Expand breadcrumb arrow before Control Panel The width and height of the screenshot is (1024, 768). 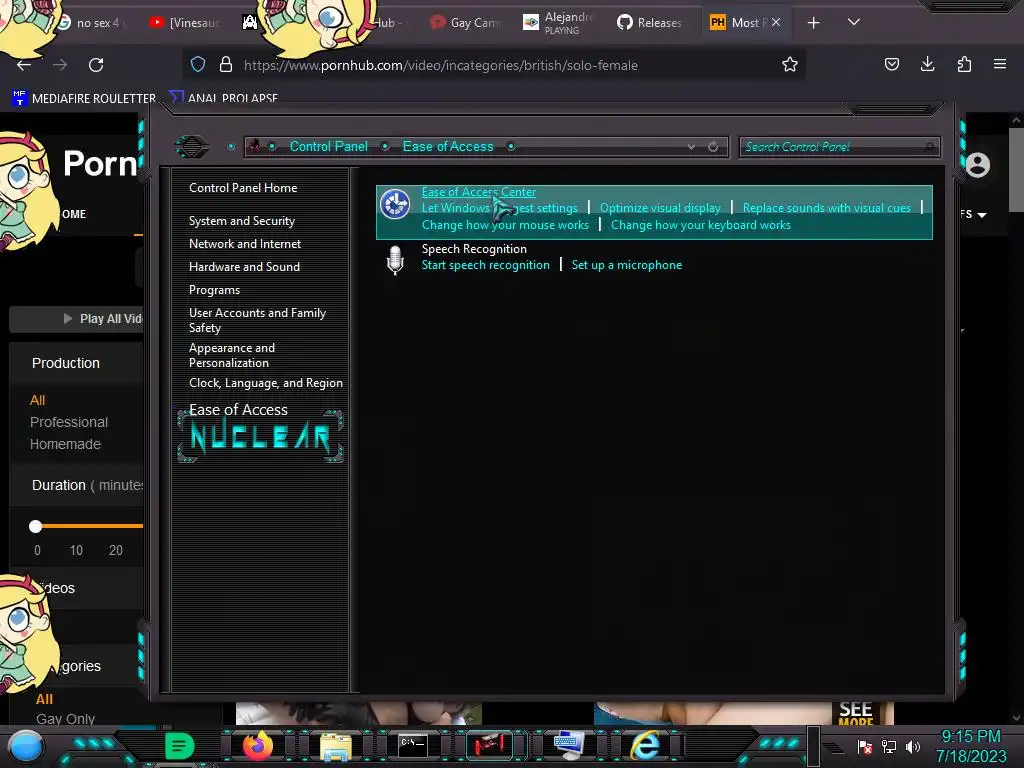(272, 146)
